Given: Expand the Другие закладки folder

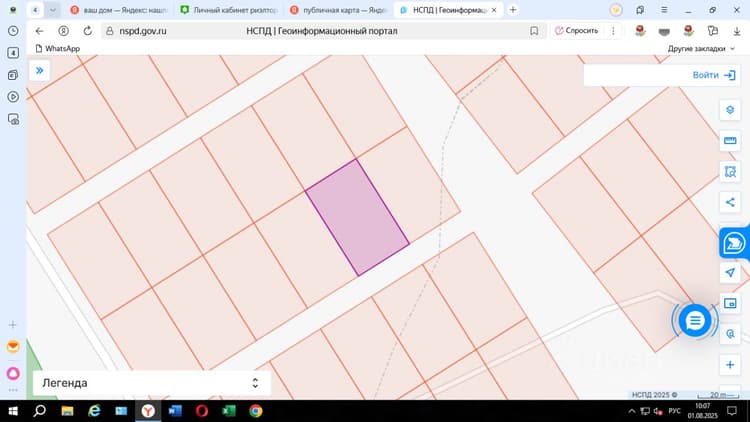Looking at the screenshot, I should pyautogui.click(x=701, y=49).
